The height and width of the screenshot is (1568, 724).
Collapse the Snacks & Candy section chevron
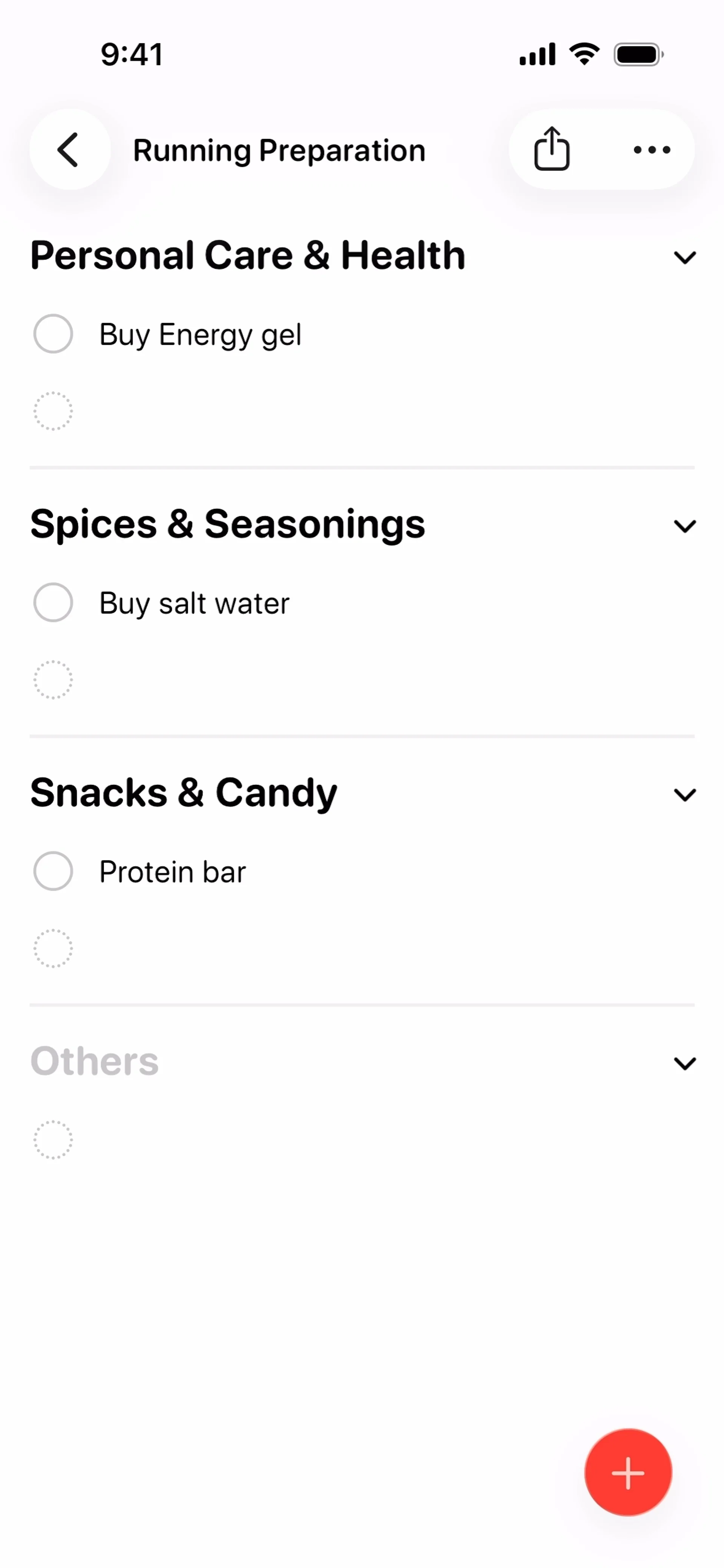click(684, 794)
